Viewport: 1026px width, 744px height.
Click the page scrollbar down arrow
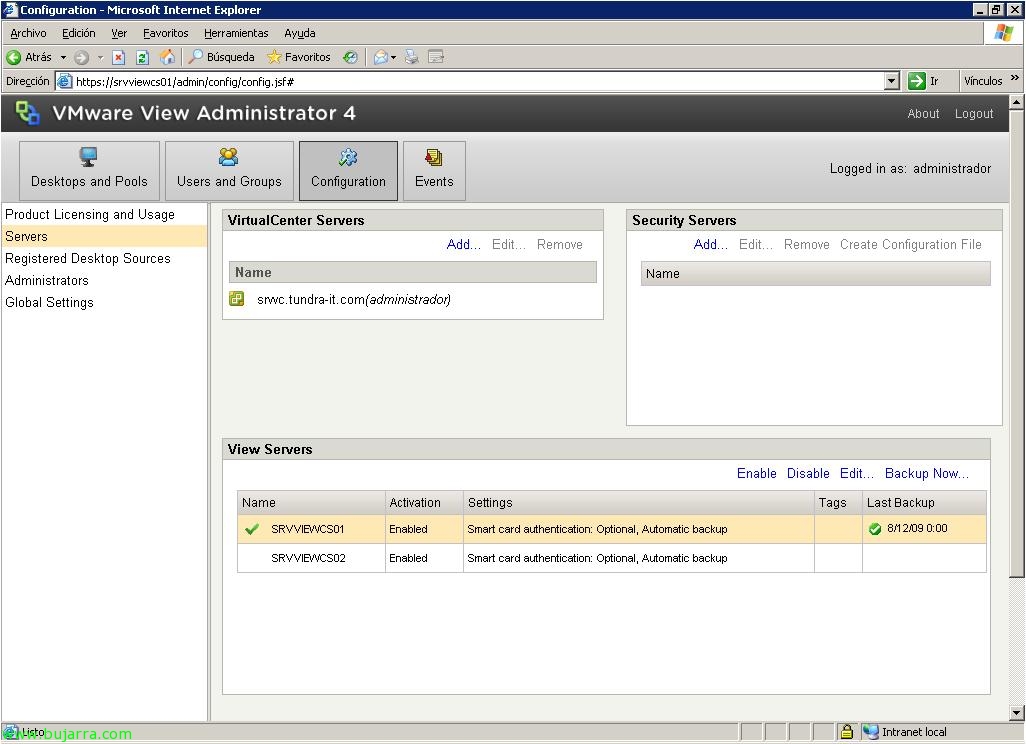click(x=1016, y=713)
